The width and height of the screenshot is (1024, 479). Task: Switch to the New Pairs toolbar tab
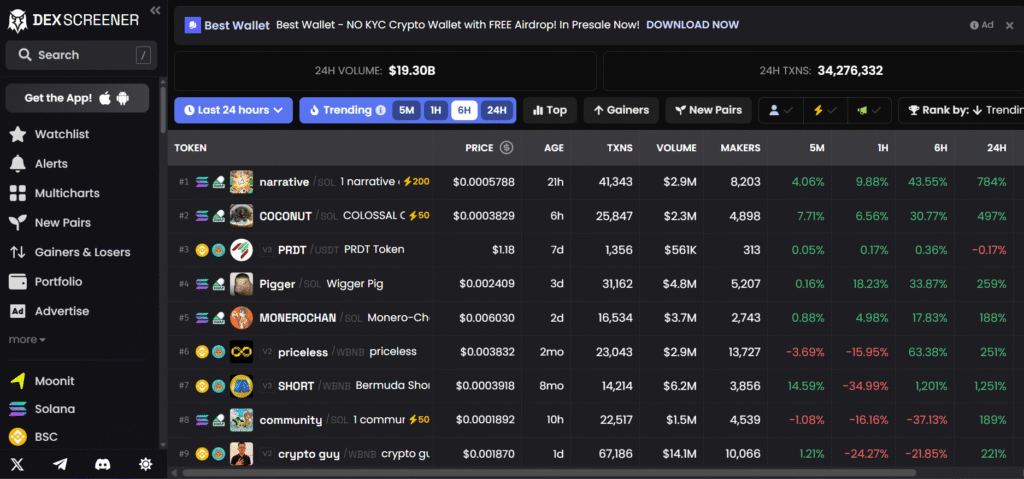tap(709, 110)
